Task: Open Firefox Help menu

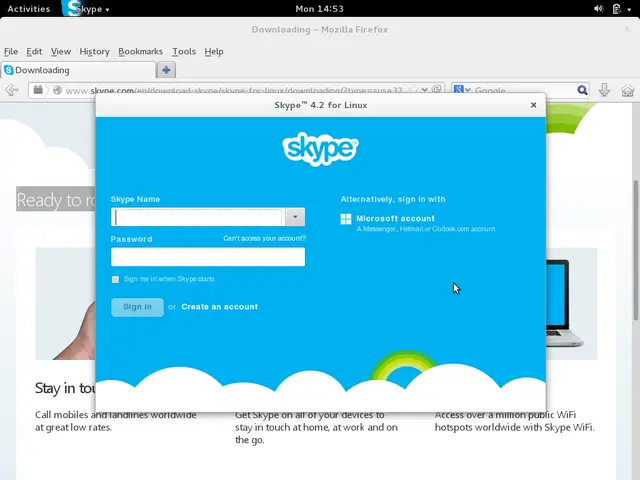Action: (x=214, y=51)
